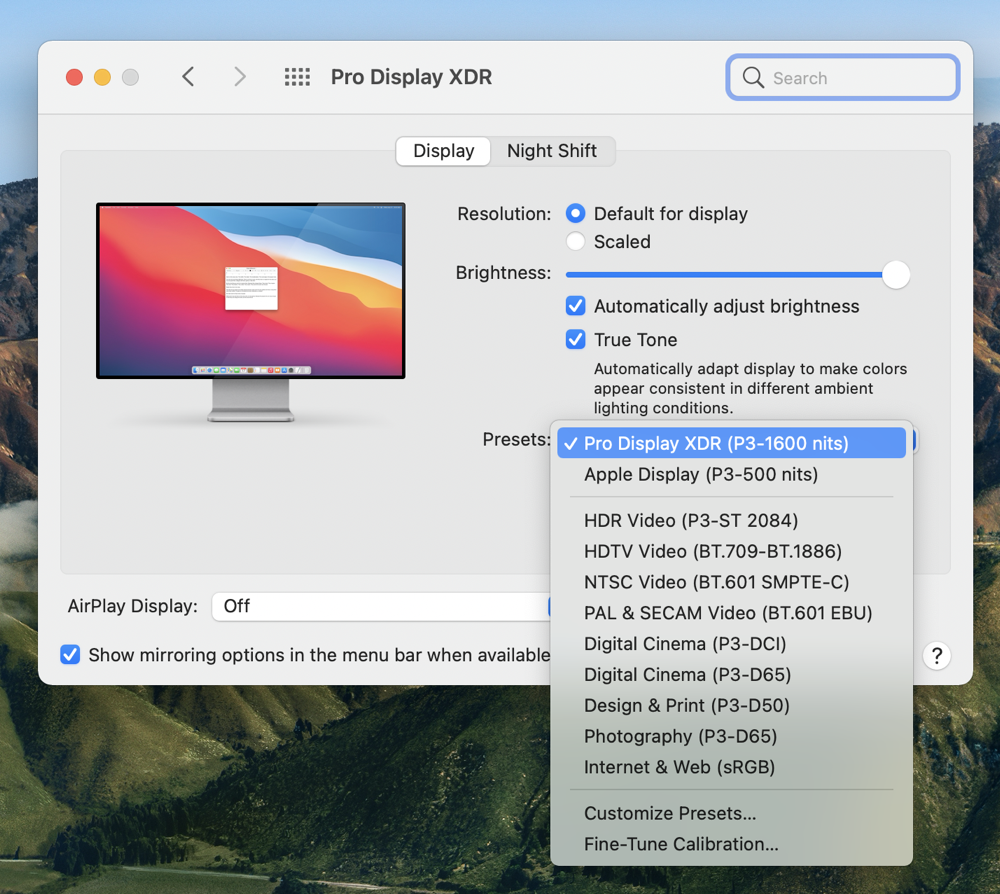Select the Default for display resolution

[576, 214]
